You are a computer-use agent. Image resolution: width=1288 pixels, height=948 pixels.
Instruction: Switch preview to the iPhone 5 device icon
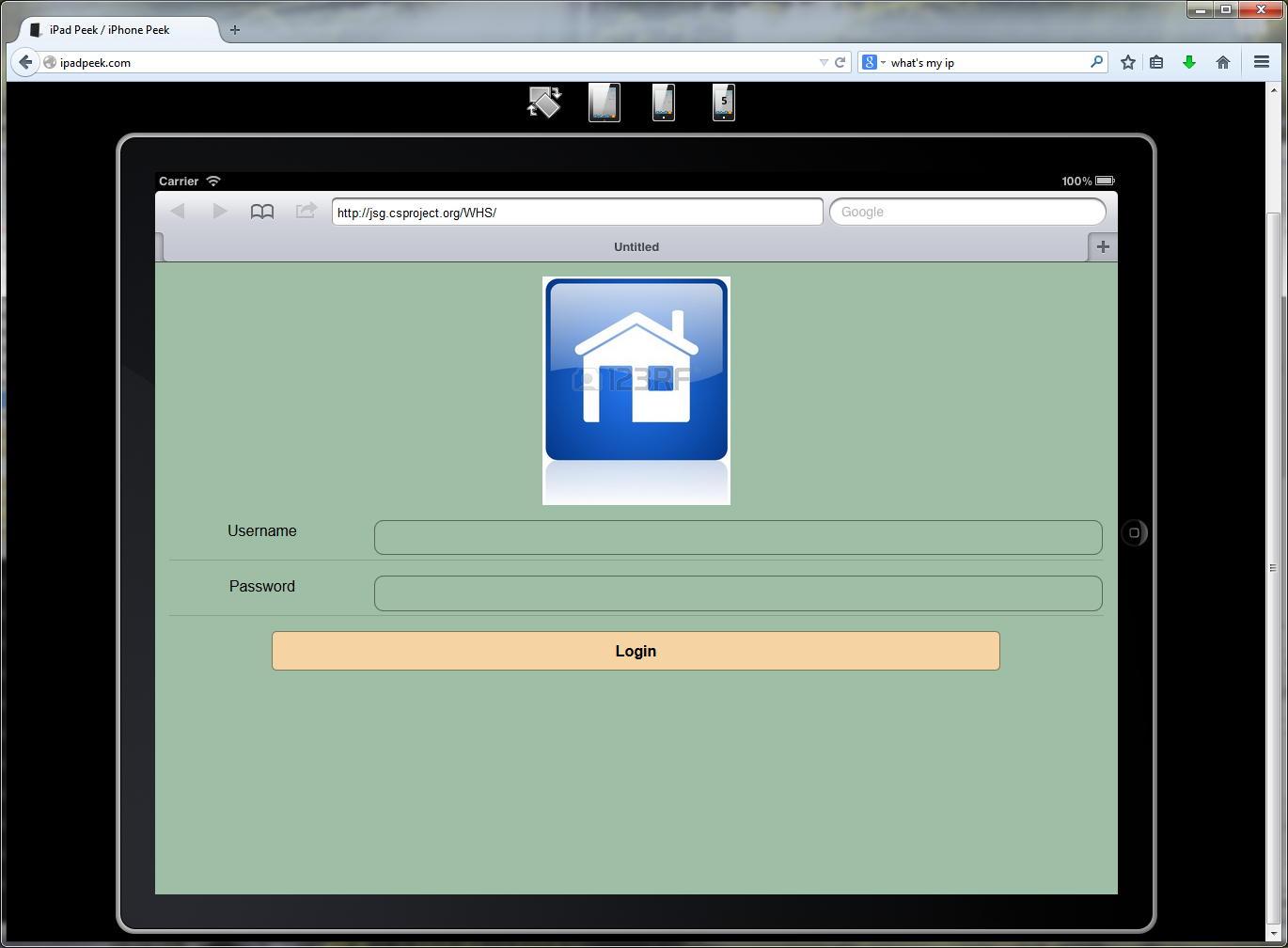pos(724,103)
